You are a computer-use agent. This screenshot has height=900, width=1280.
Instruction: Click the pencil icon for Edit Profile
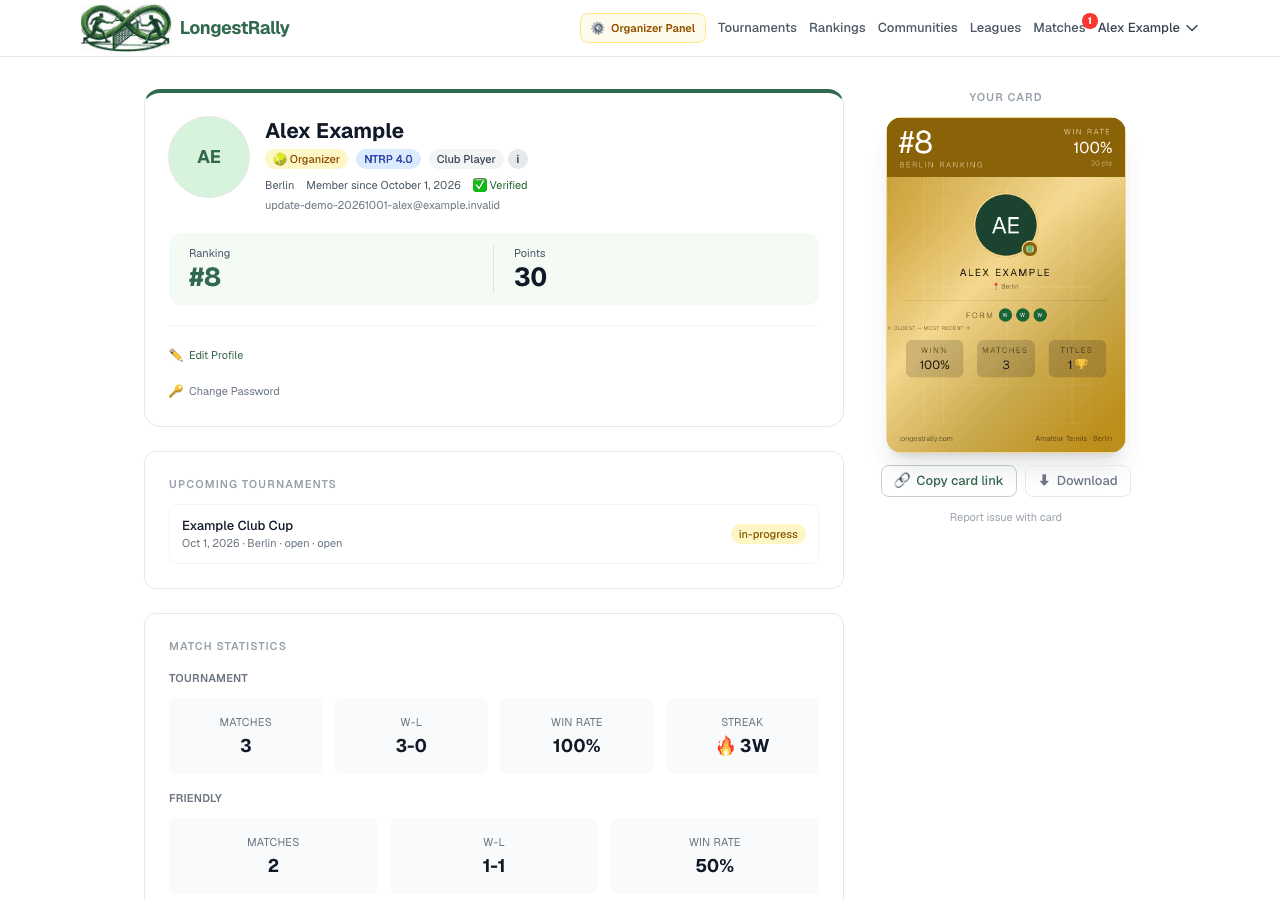176,355
